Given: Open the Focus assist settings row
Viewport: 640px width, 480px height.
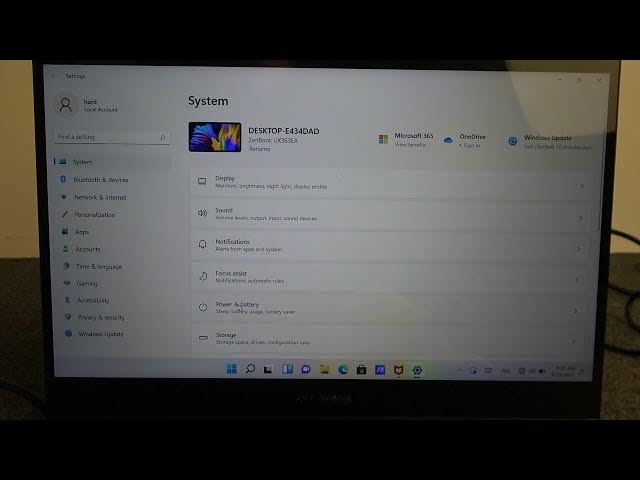Looking at the screenshot, I should coord(390,276).
